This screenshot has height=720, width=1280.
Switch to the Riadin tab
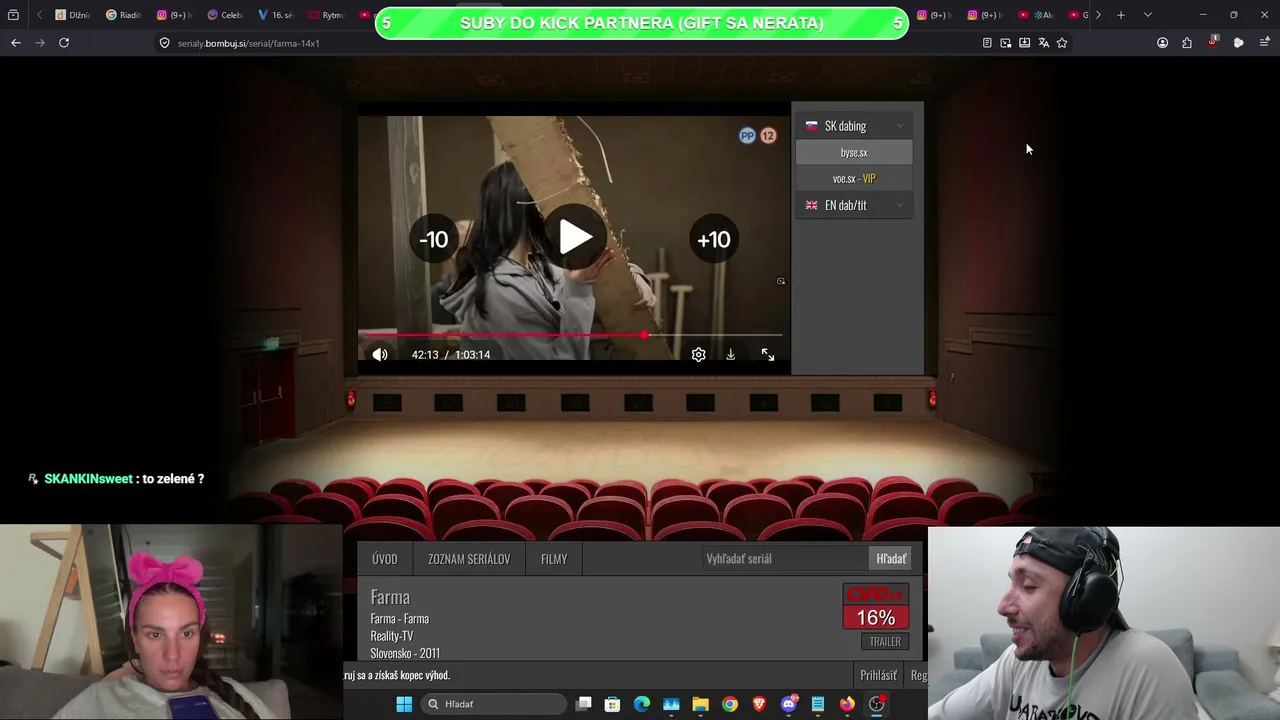124,15
